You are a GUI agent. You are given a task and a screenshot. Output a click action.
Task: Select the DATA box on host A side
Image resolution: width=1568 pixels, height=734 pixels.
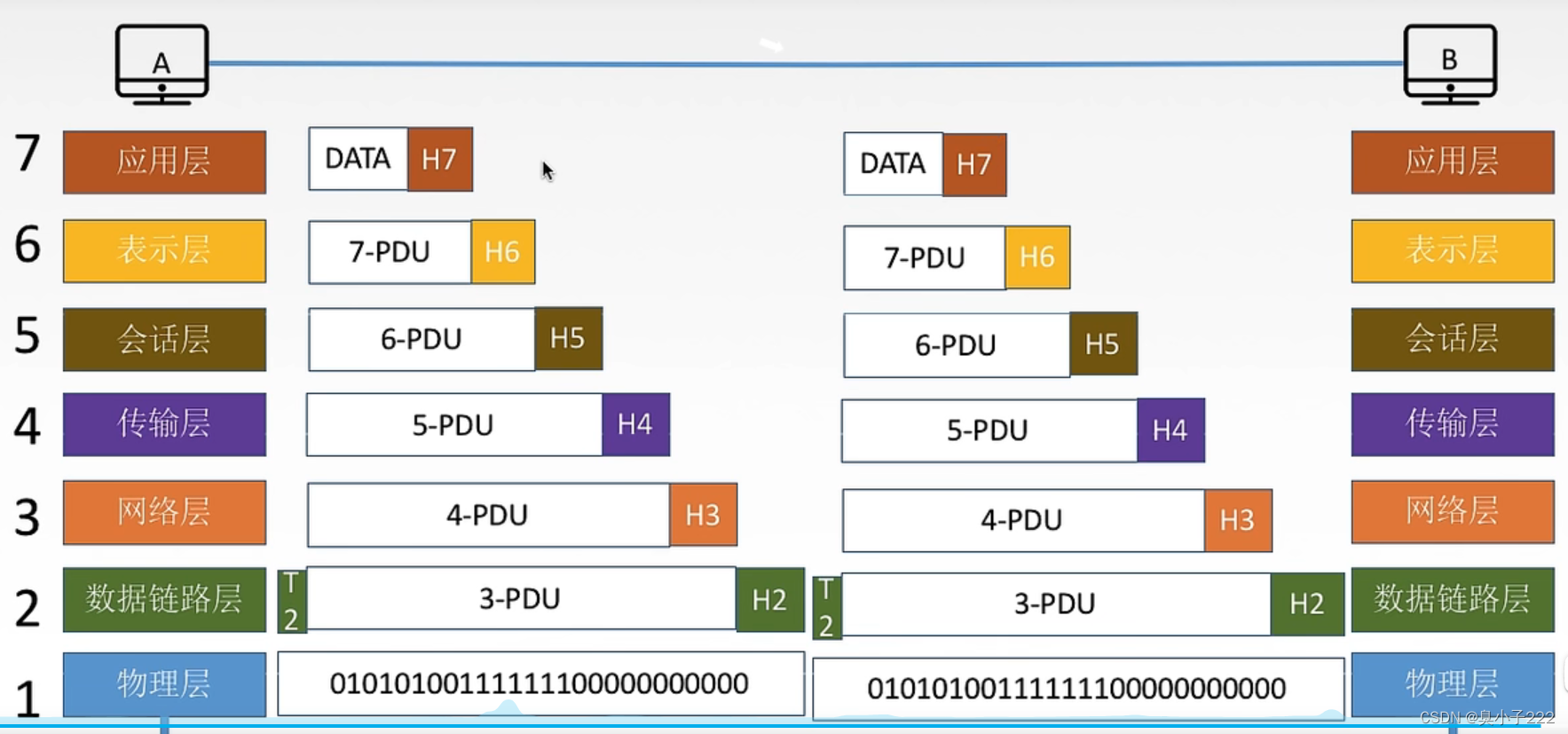click(359, 159)
